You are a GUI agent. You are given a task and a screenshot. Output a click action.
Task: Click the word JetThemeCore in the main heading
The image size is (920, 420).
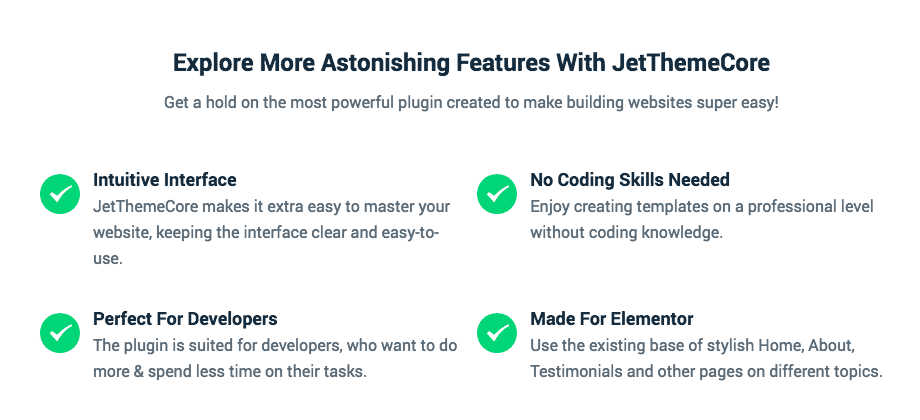click(x=691, y=63)
